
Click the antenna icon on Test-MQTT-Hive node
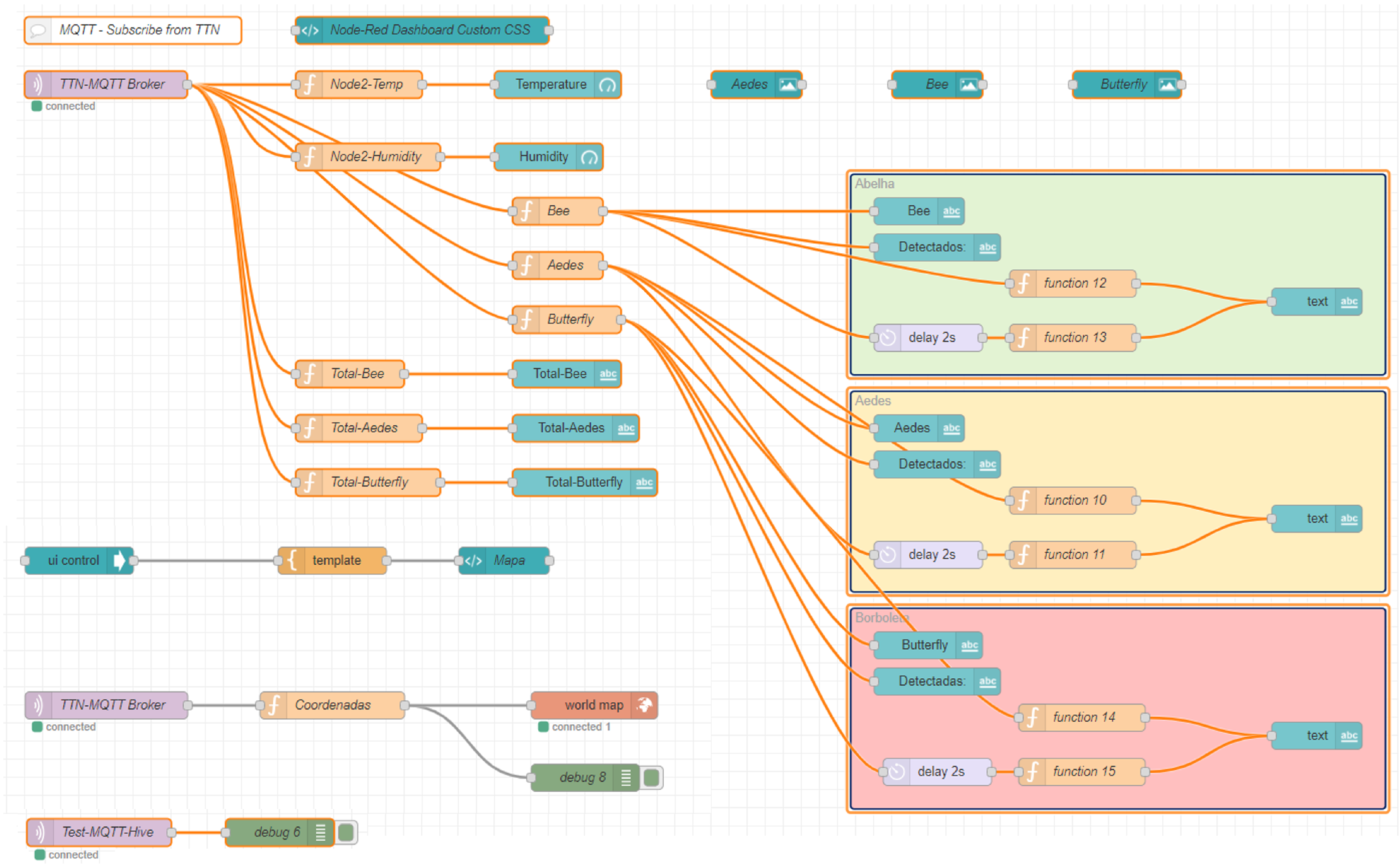(40, 832)
